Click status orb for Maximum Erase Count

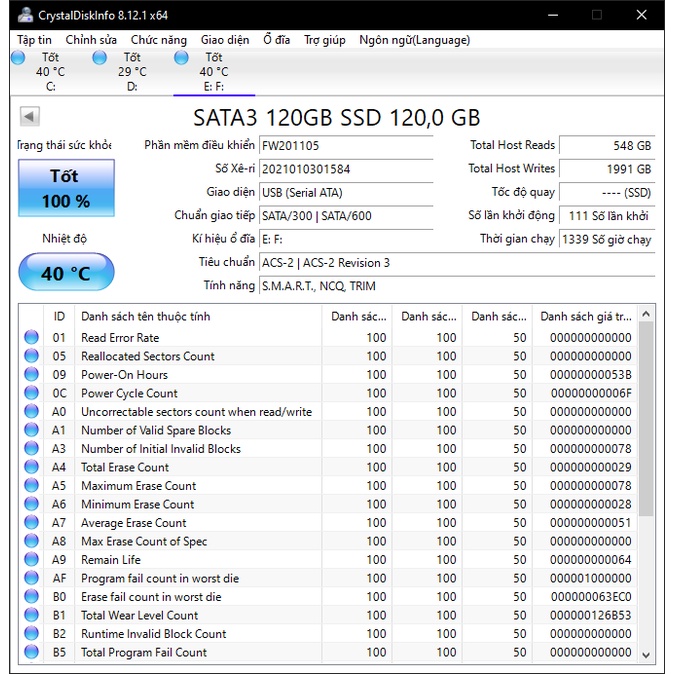[31, 485]
